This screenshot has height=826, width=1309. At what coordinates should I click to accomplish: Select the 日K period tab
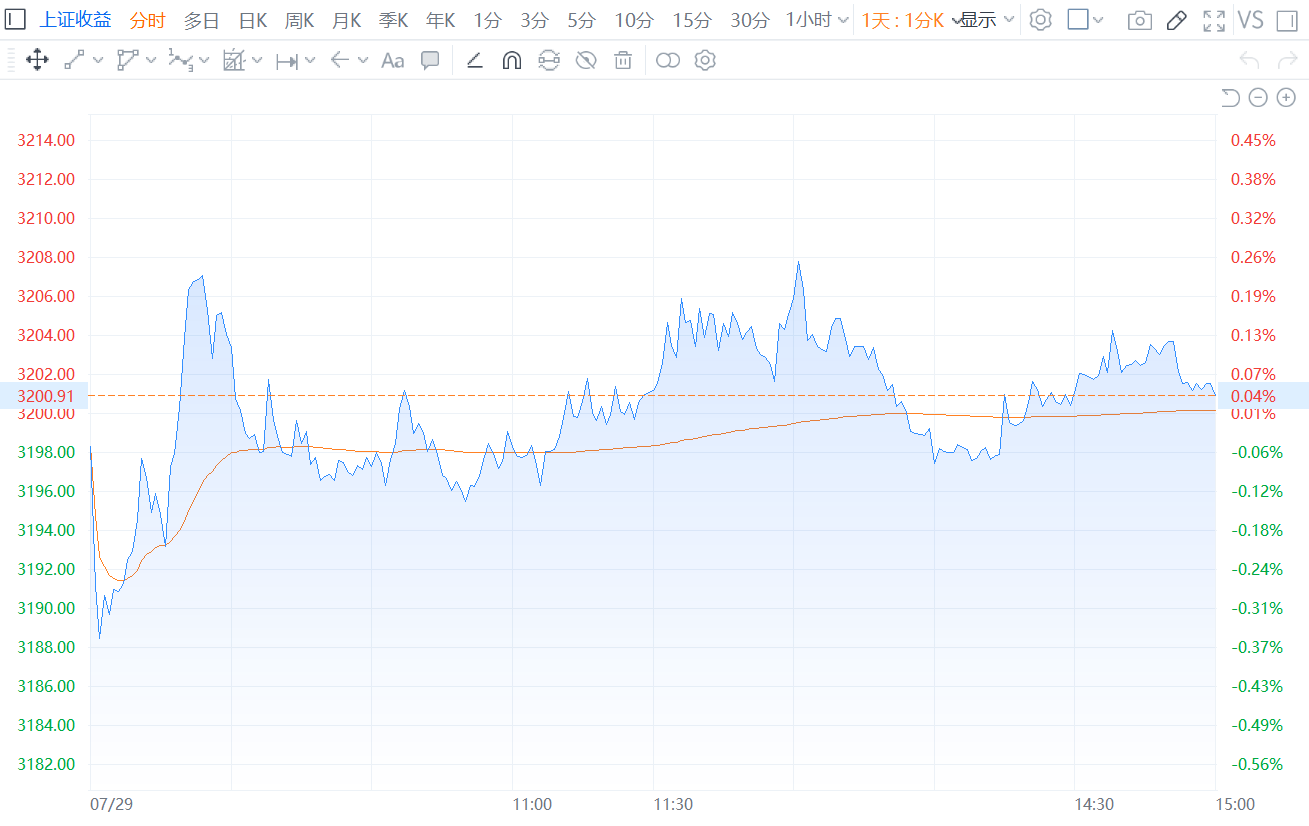point(252,20)
